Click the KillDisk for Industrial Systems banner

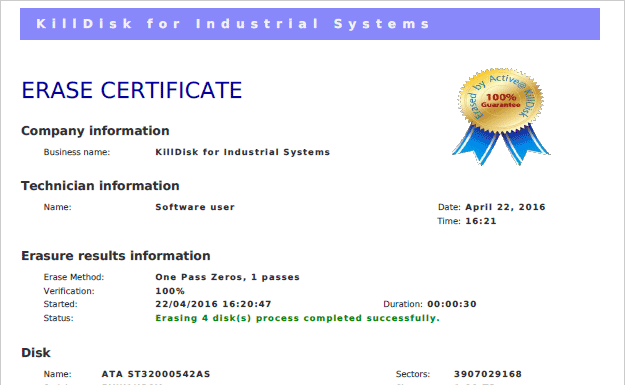(x=310, y=24)
